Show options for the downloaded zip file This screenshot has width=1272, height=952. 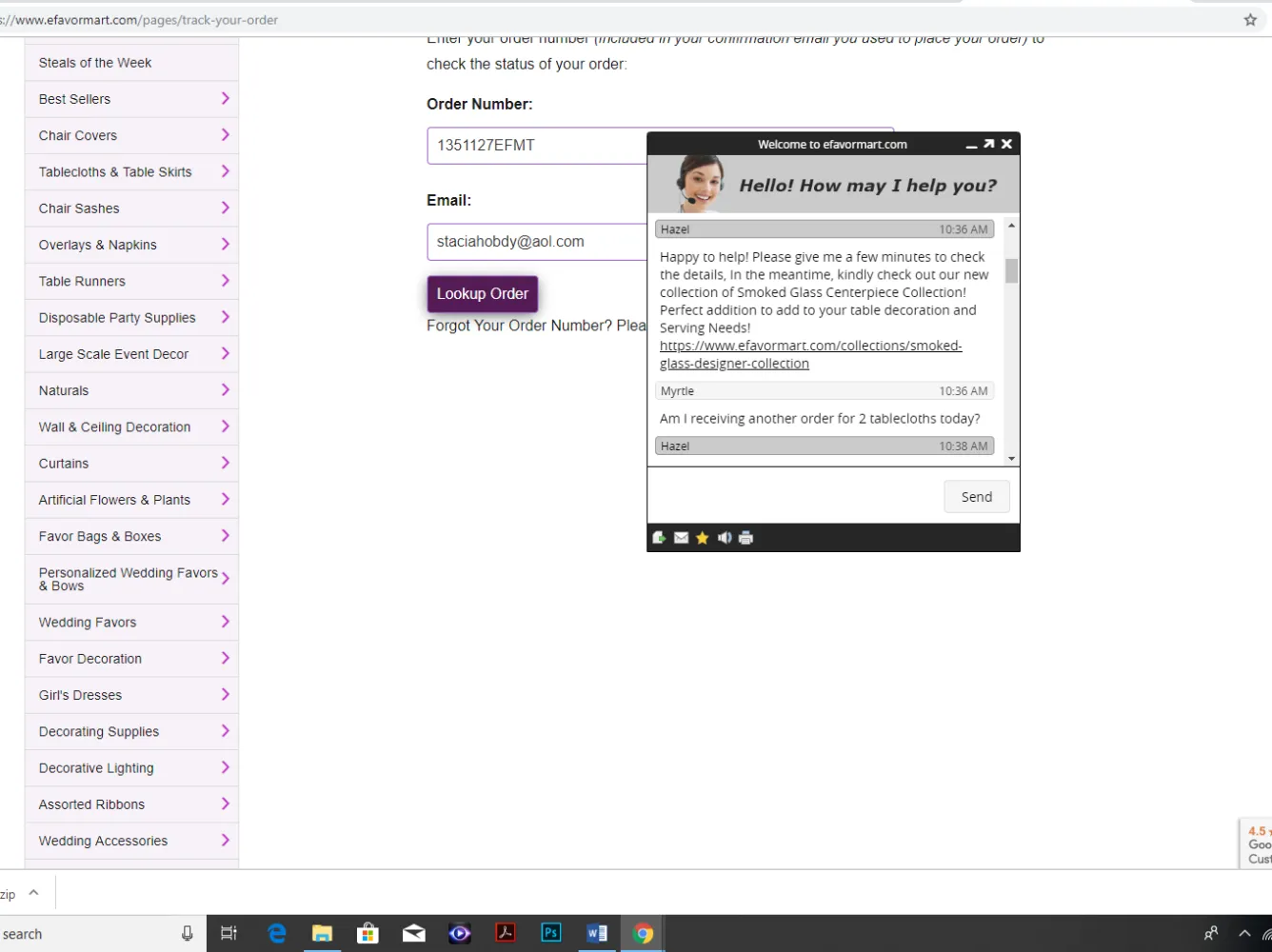pos(33,893)
